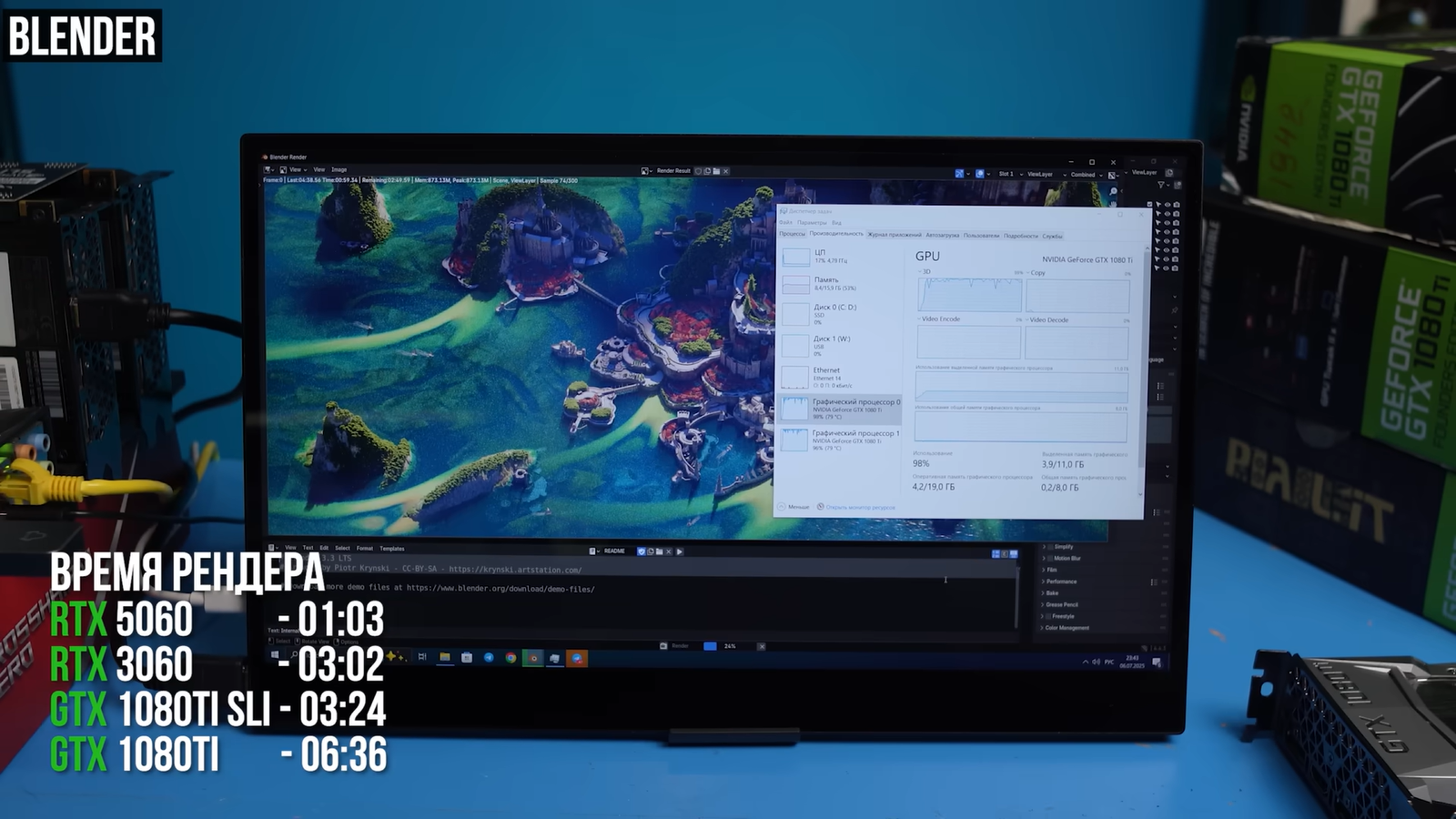The height and width of the screenshot is (819, 1456).
Task: Click the folder icon next to Render Result
Action: (716, 171)
